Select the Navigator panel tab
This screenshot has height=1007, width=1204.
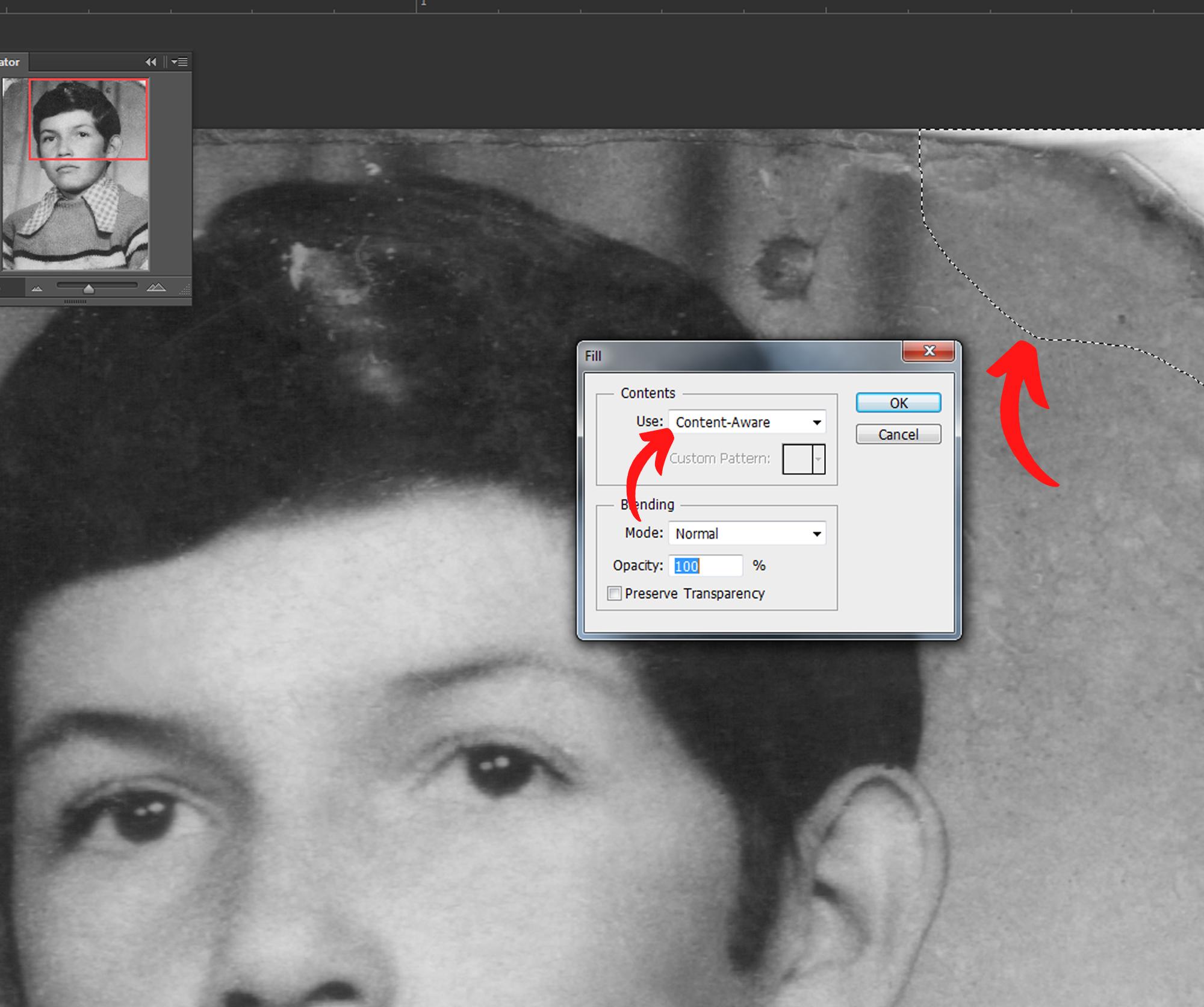(x=11, y=62)
